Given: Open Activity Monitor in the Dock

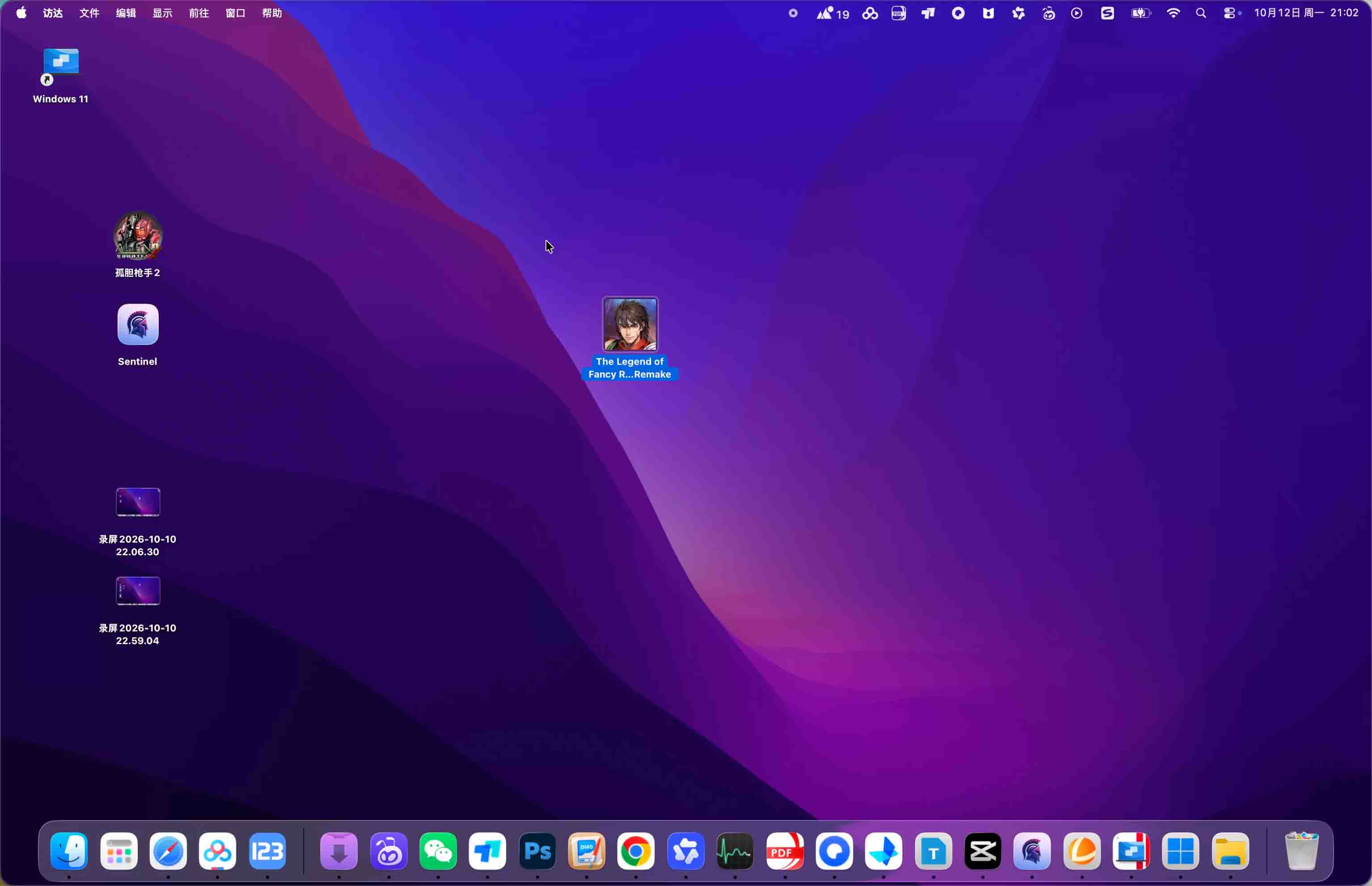Looking at the screenshot, I should tap(735, 851).
